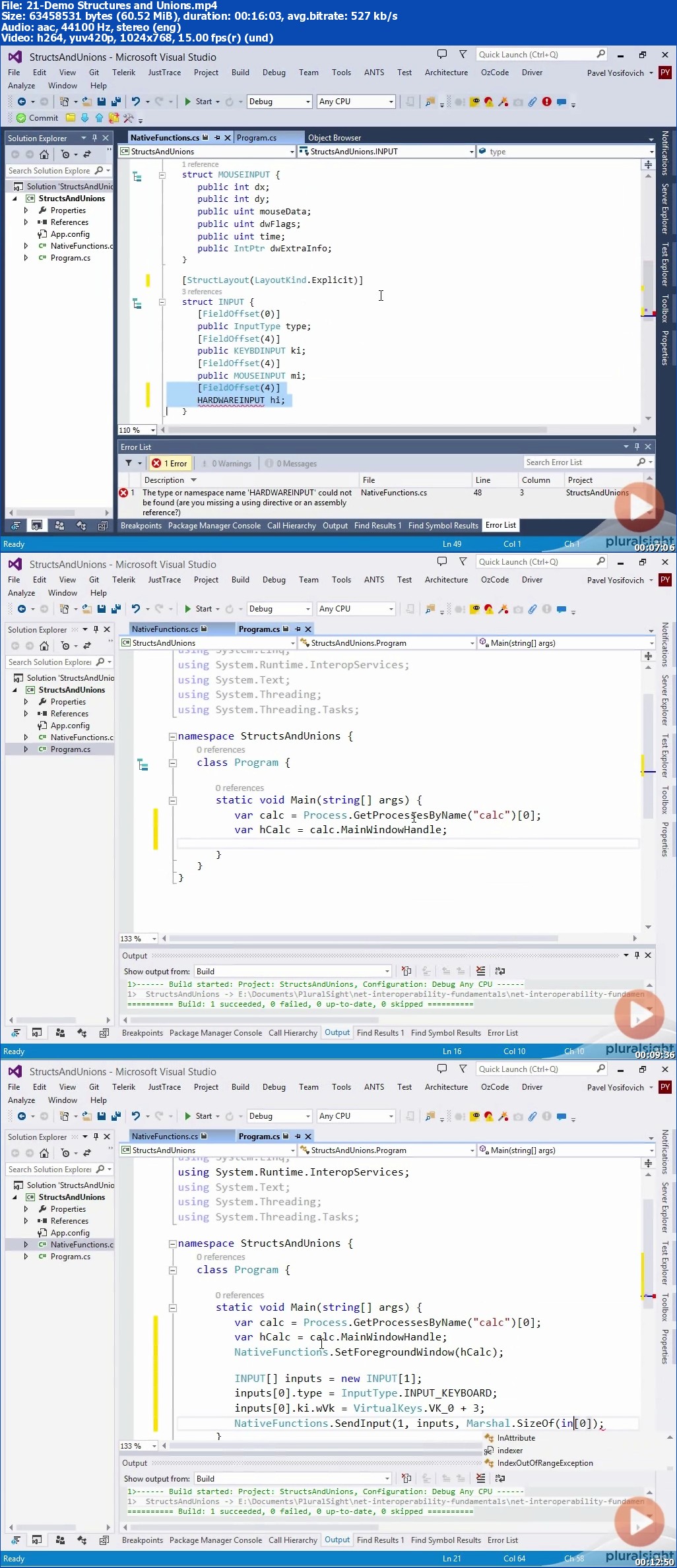Pin the Program.cs tab in the Ln 16 window

298,629
